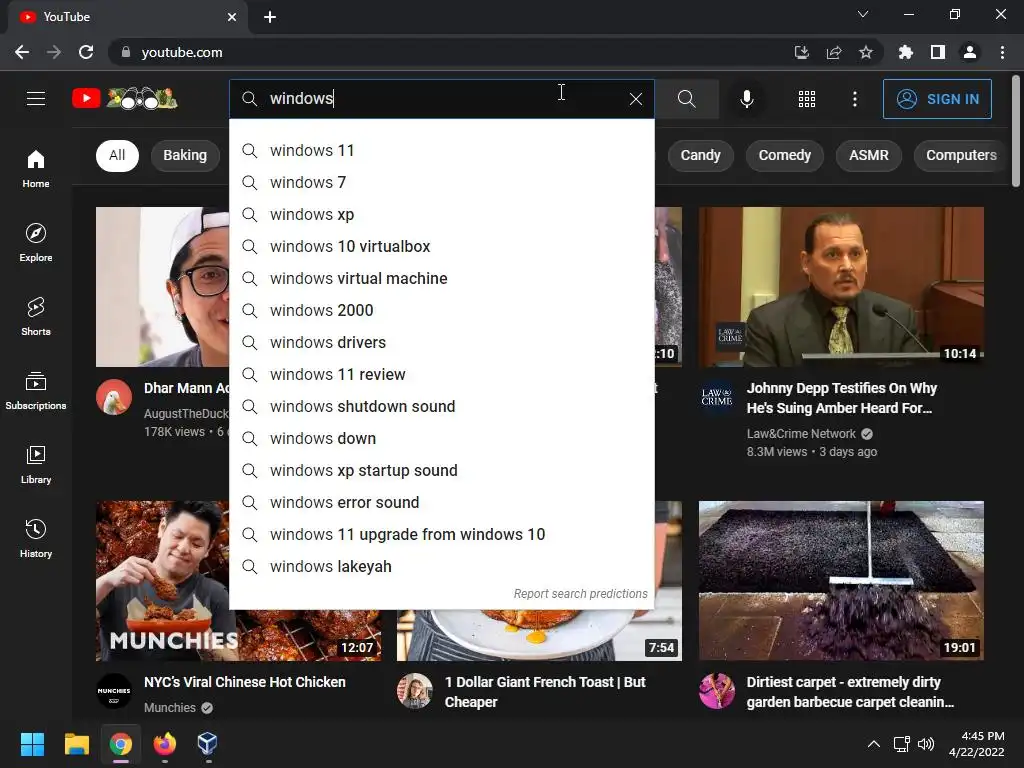This screenshot has height=768, width=1024.
Task: Open the Chrome profile icon
Action: (970, 52)
